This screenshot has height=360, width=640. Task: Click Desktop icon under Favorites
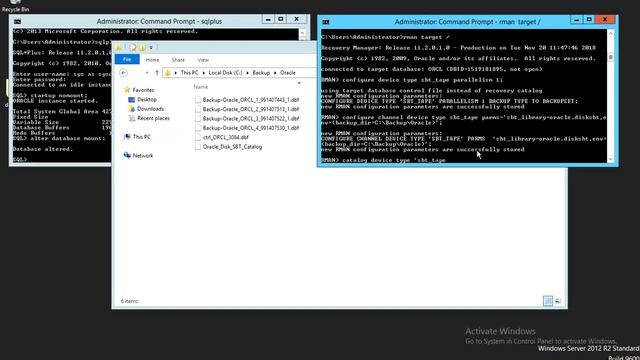[131, 100]
